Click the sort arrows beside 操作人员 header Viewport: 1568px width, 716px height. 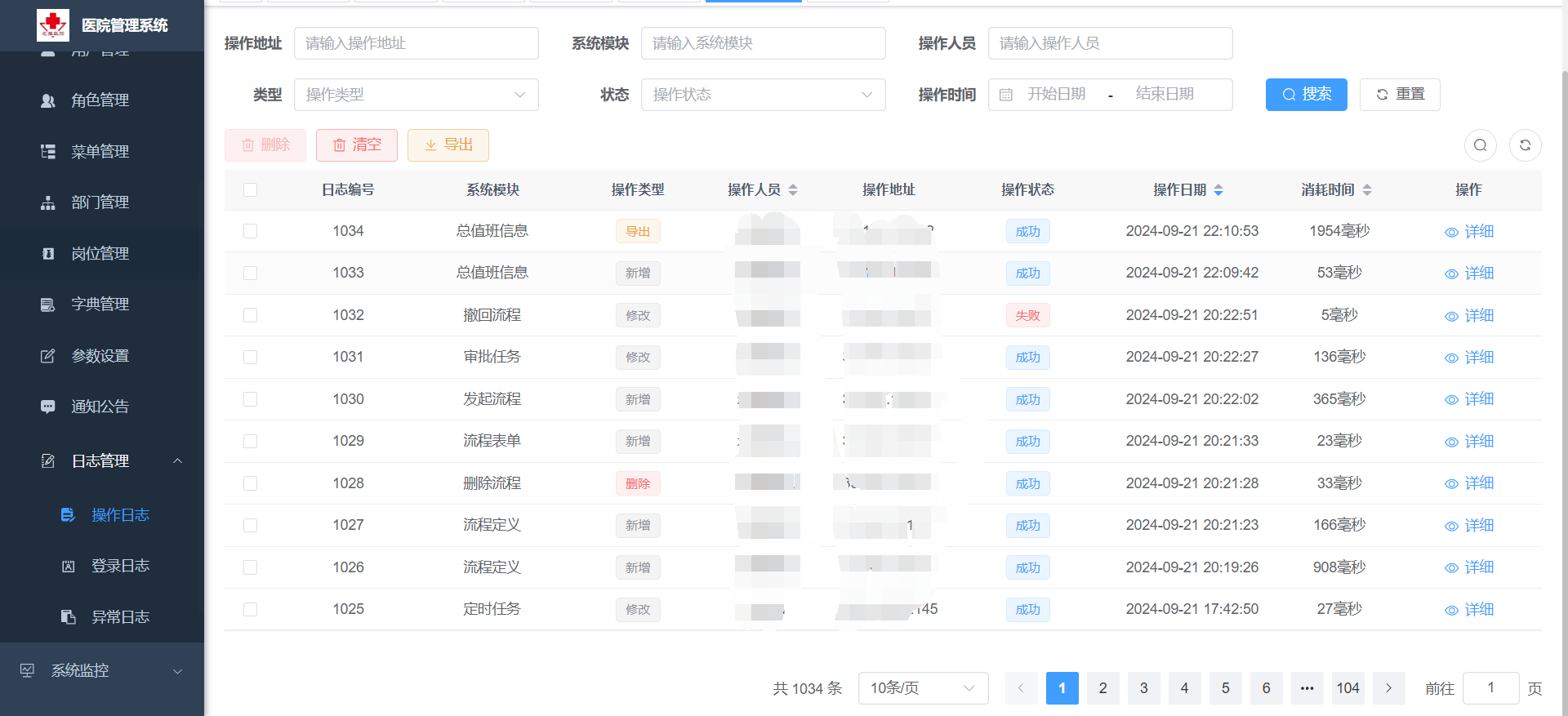click(793, 190)
